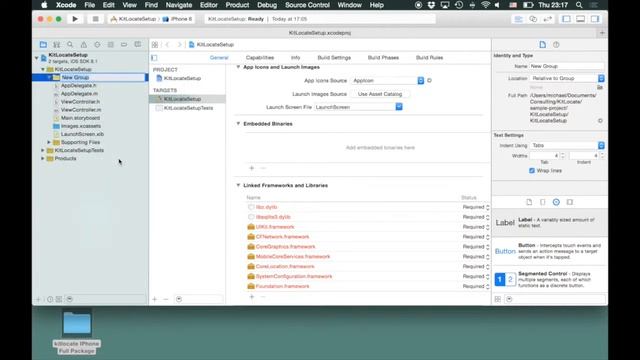Go forward in editor history

click(x=179, y=44)
